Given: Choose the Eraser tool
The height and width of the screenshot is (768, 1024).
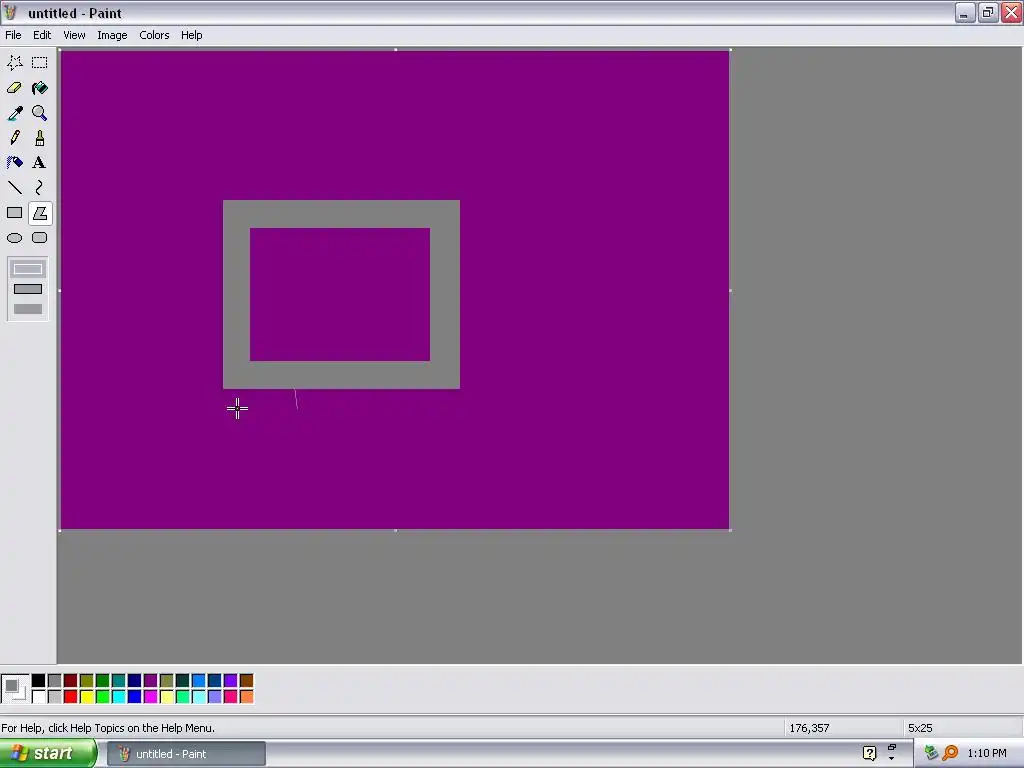Looking at the screenshot, I should coord(14,88).
